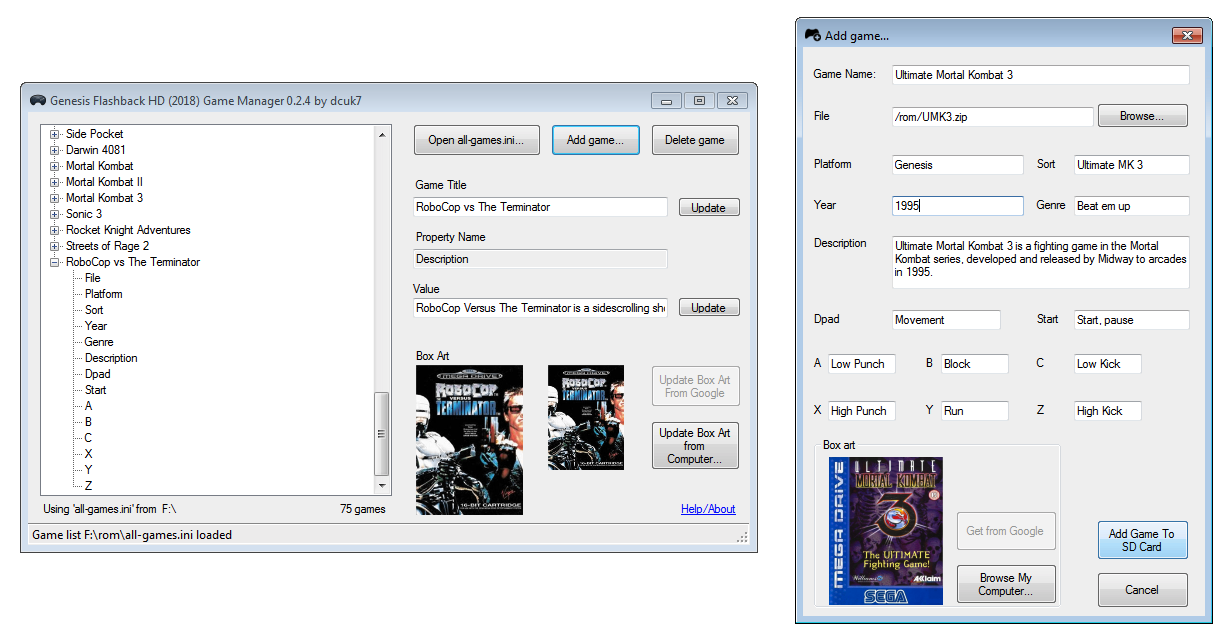Click the gamepad icon in Add game title bar

(813, 35)
